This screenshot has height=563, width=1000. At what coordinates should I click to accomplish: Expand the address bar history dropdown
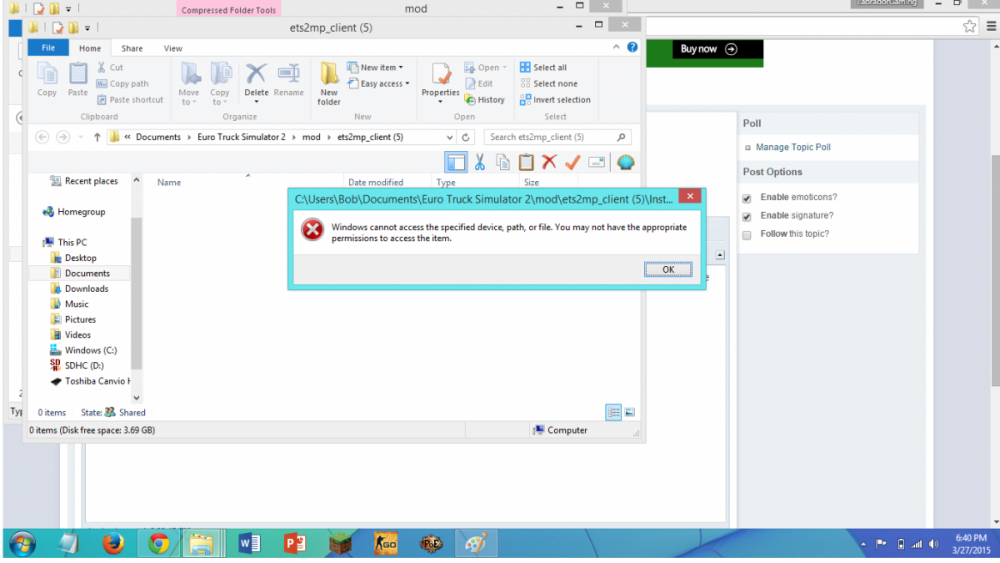452,137
